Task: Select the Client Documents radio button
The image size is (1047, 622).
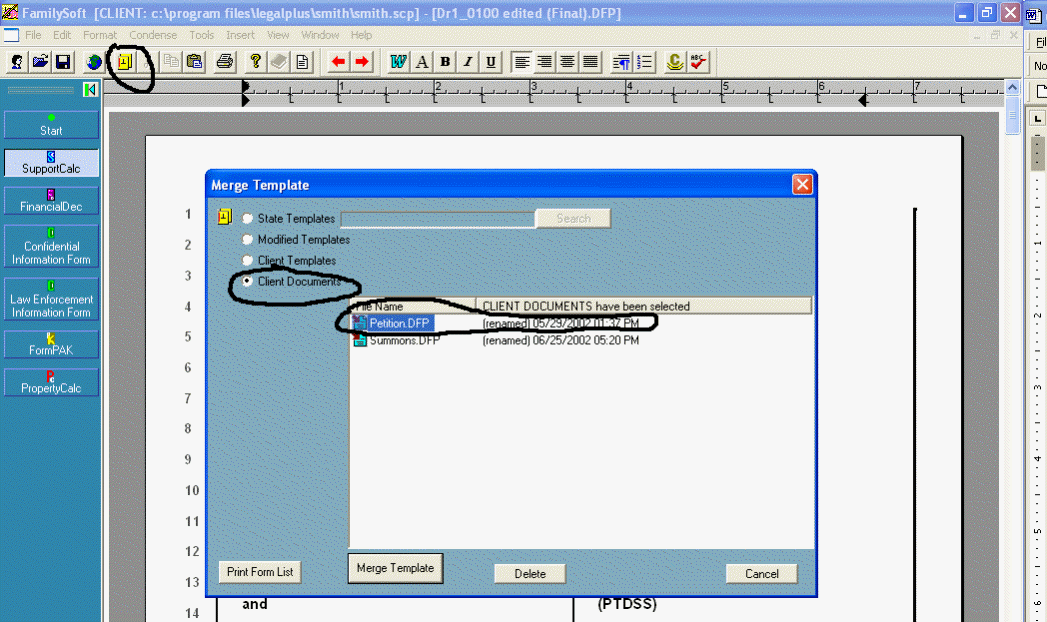Action: [x=247, y=281]
